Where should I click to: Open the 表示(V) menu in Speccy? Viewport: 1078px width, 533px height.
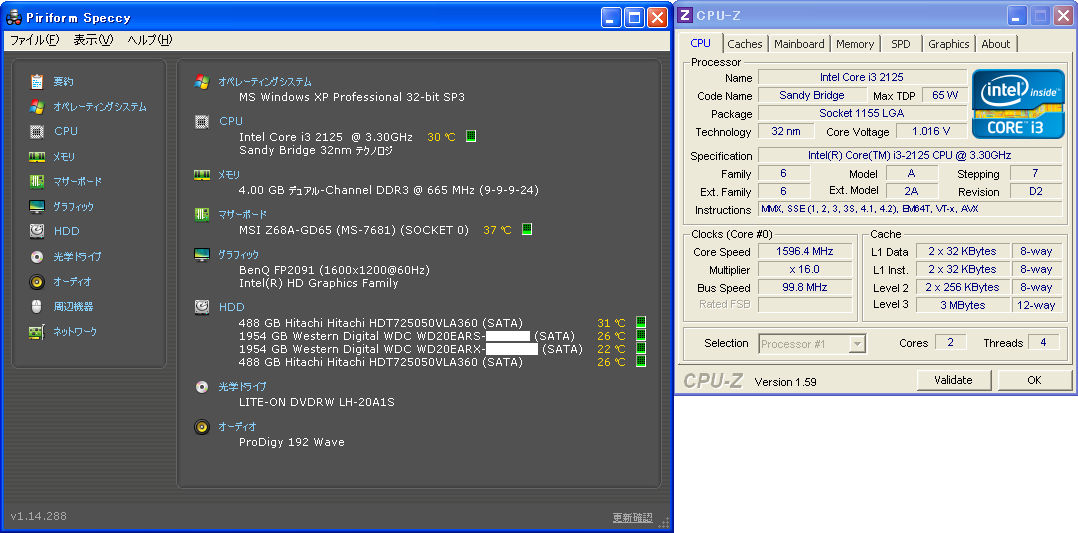(x=93, y=40)
